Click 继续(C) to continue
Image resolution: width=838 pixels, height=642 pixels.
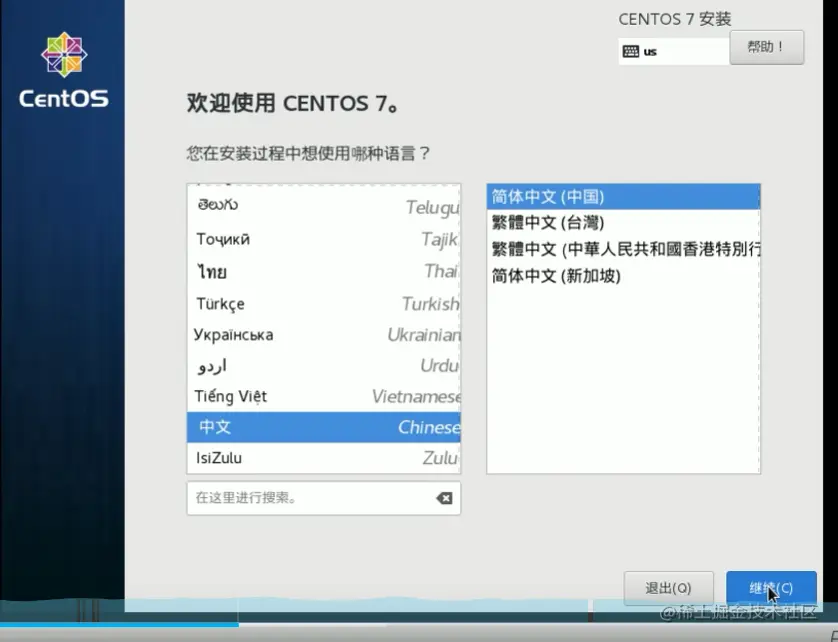click(x=771, y=588)
